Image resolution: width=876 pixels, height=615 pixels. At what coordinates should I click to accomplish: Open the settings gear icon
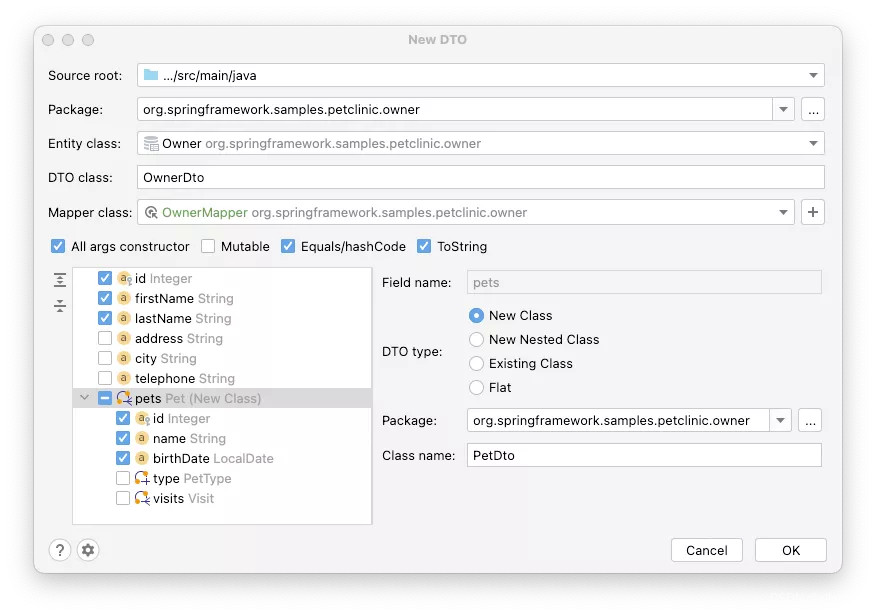pos(88,550)
